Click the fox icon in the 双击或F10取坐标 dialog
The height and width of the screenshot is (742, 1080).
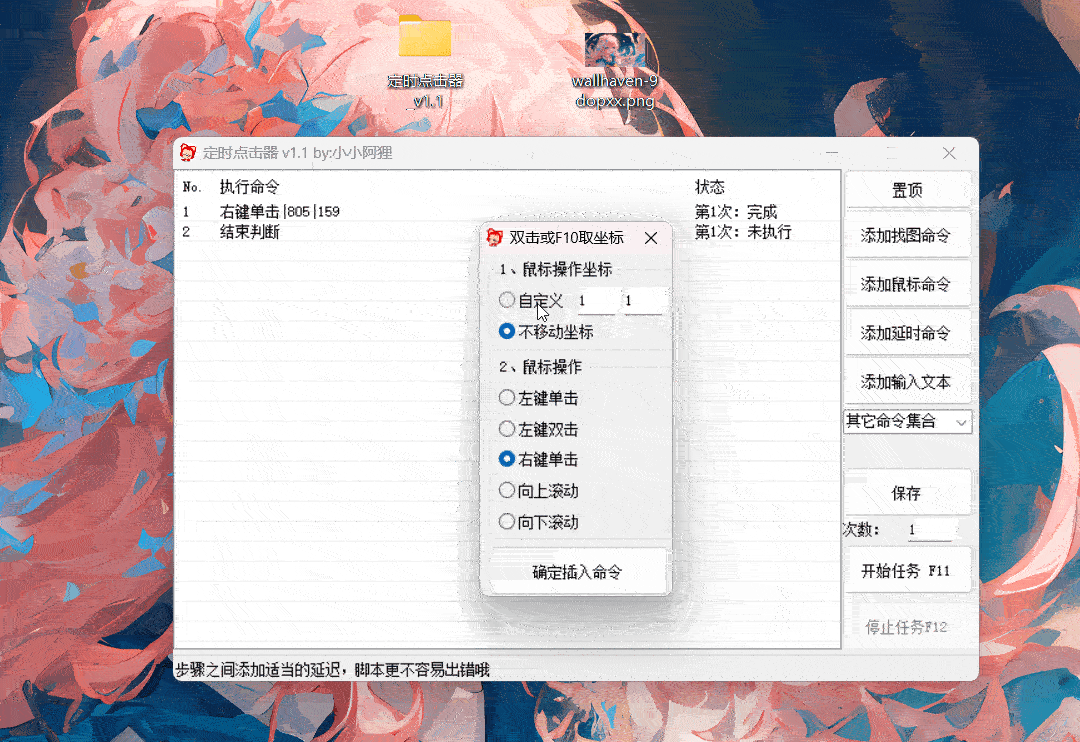point(495,238)
